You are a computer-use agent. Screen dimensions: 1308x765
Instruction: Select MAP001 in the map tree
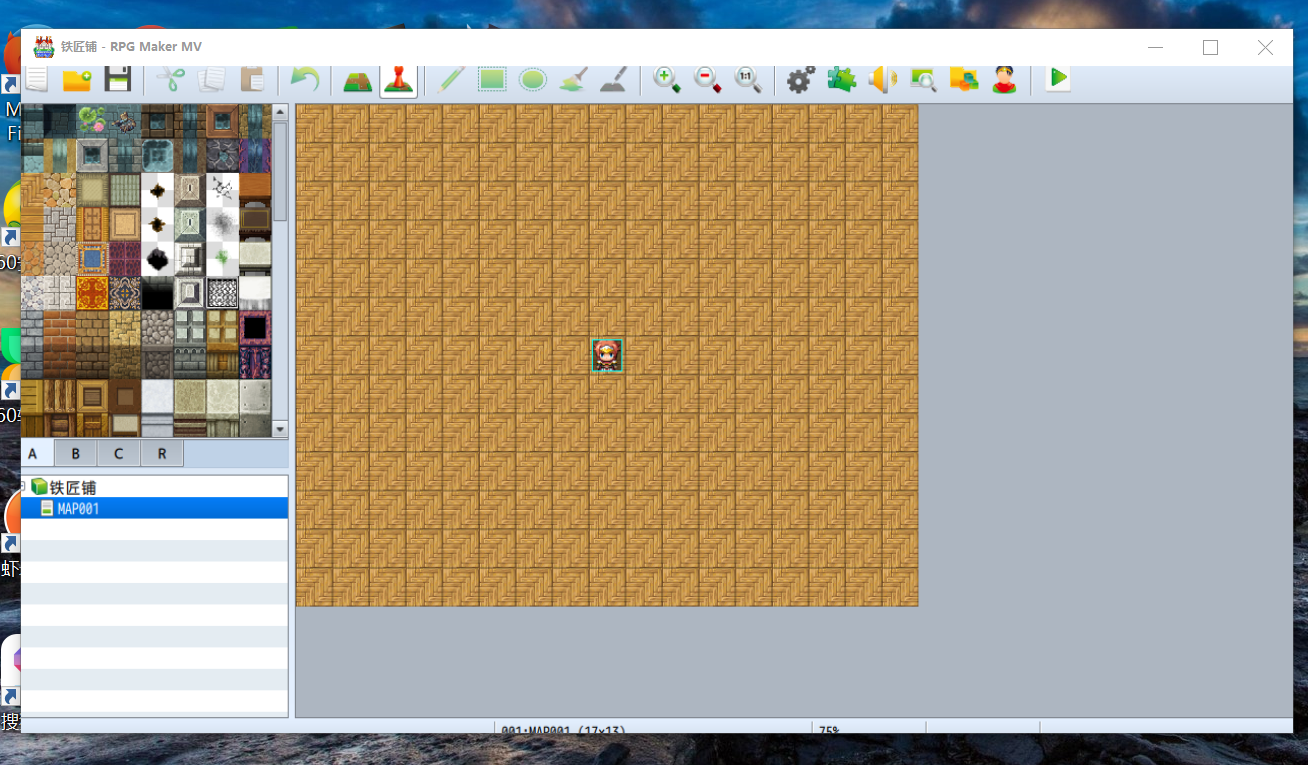(x=154, y=508)
